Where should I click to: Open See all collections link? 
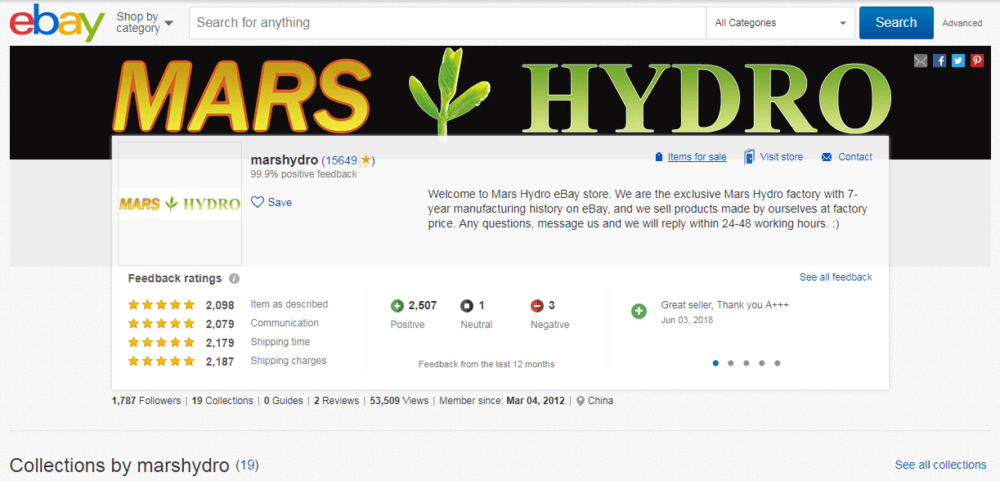(x=941, y=464)
